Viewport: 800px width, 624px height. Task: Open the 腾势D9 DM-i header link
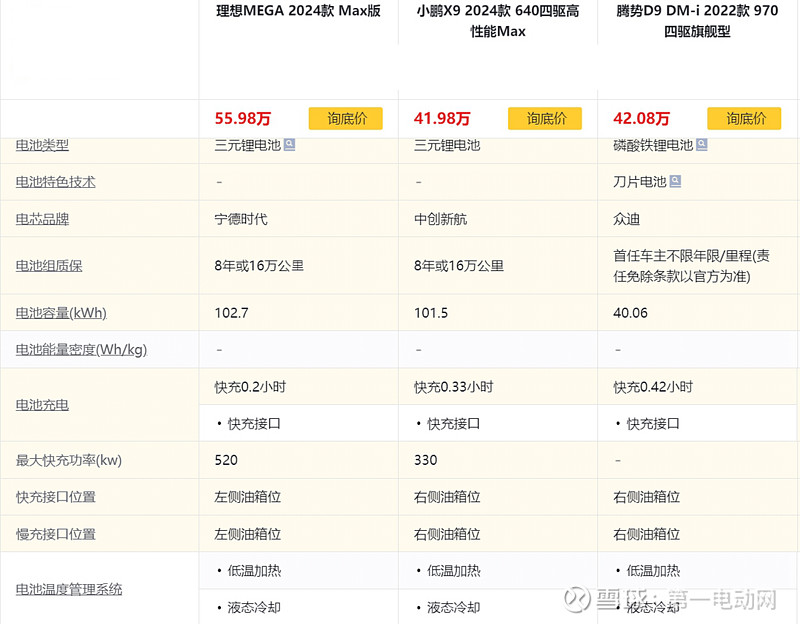[698, 20]
